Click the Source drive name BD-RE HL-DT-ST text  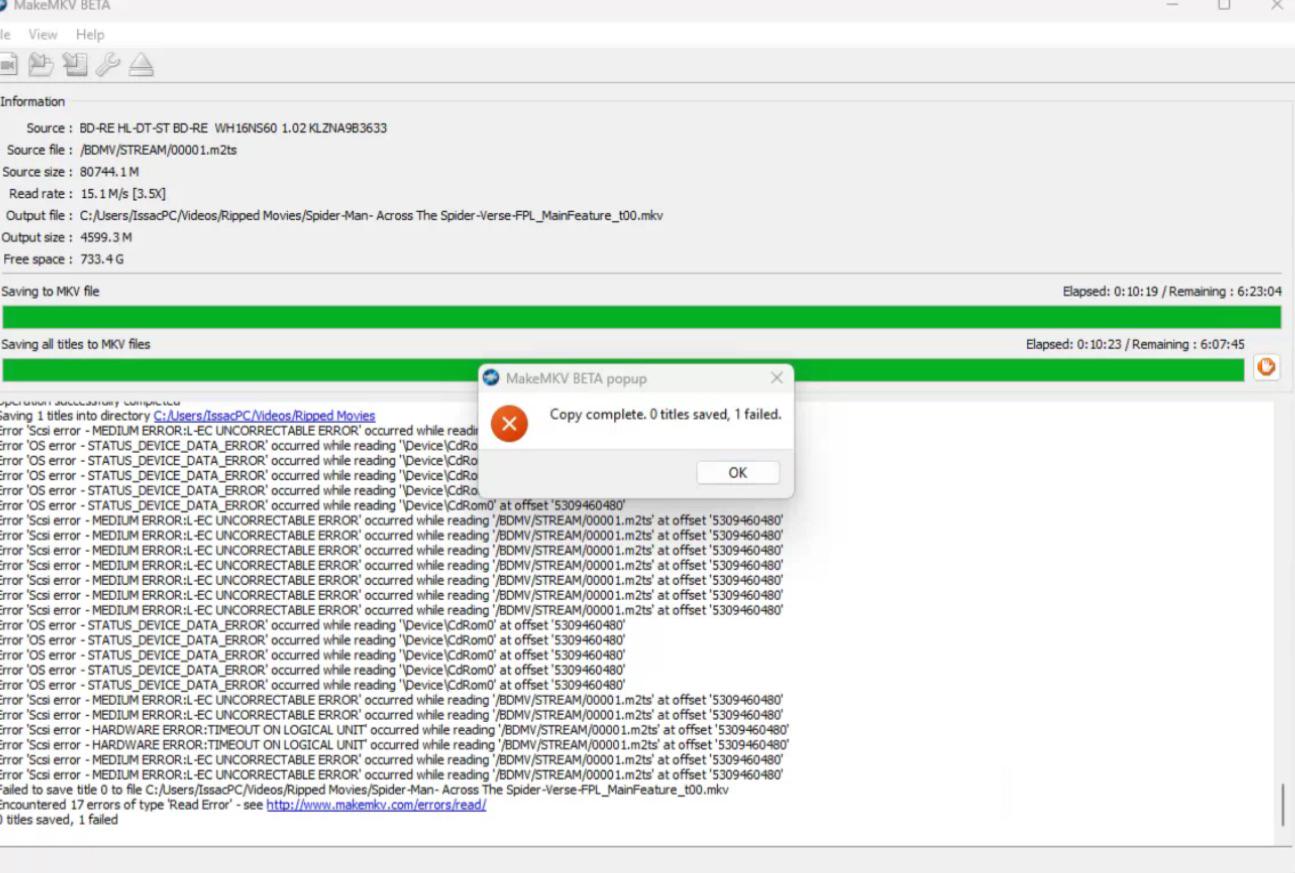coord(233,128)
